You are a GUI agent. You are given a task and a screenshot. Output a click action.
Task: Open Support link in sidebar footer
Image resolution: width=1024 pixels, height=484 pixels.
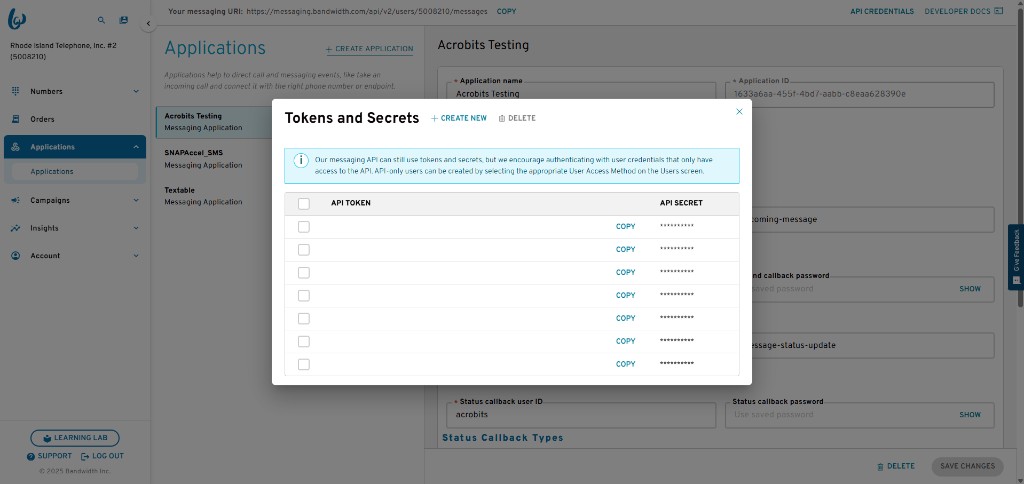click(50, 456)
